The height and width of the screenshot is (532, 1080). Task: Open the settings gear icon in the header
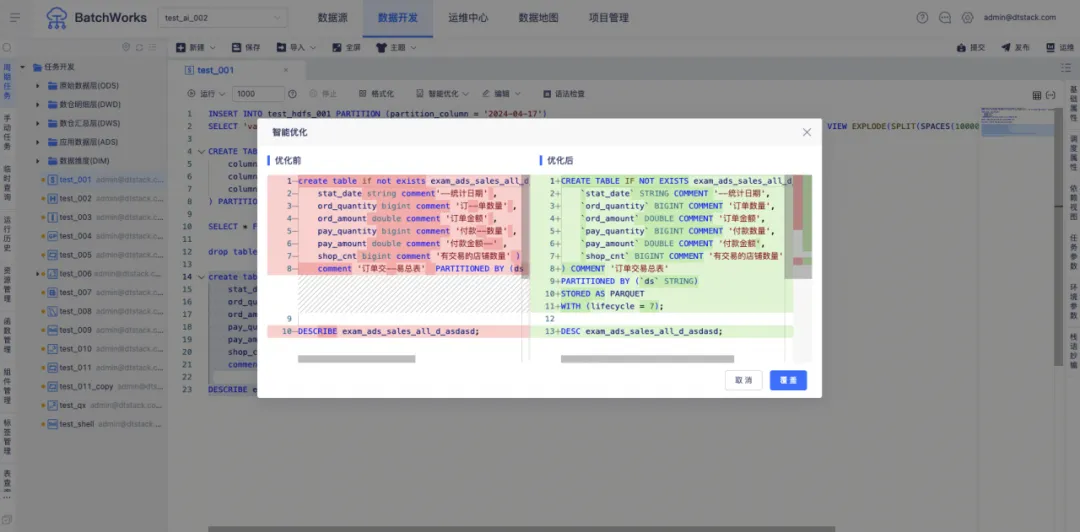click(x=967, y=17)
